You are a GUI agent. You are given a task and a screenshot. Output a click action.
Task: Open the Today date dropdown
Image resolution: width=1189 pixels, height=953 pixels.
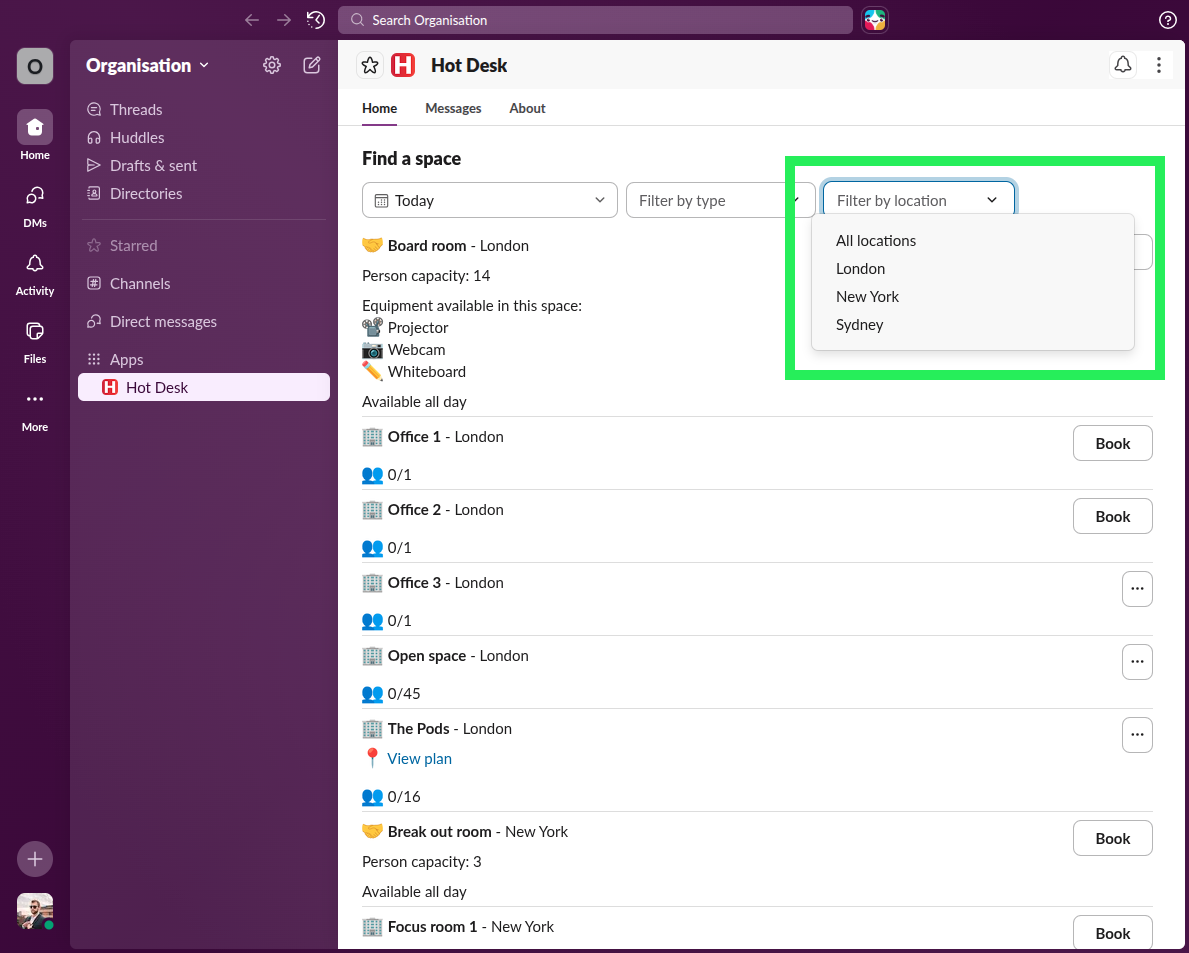coord(489,200)
